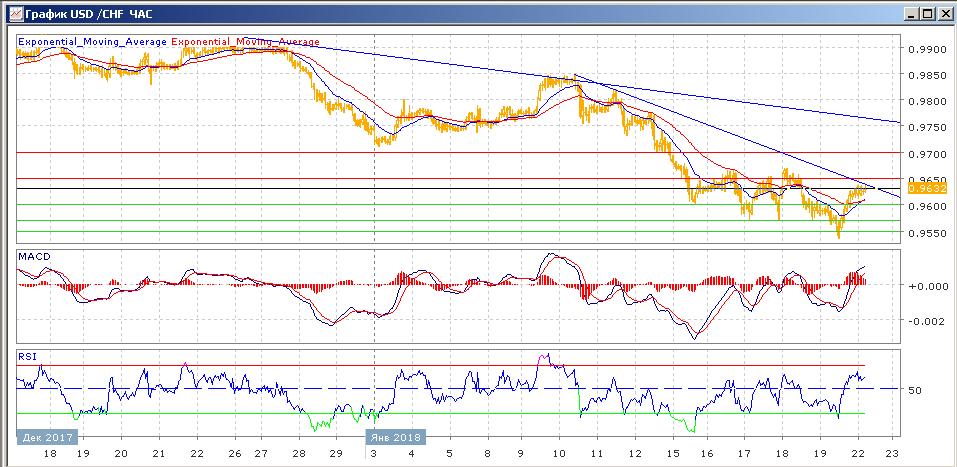The width and height of the screenshot is (957, 467).
Task: Click the blue Exponential_Moving_Average legend label
Action: pos(93,42)
